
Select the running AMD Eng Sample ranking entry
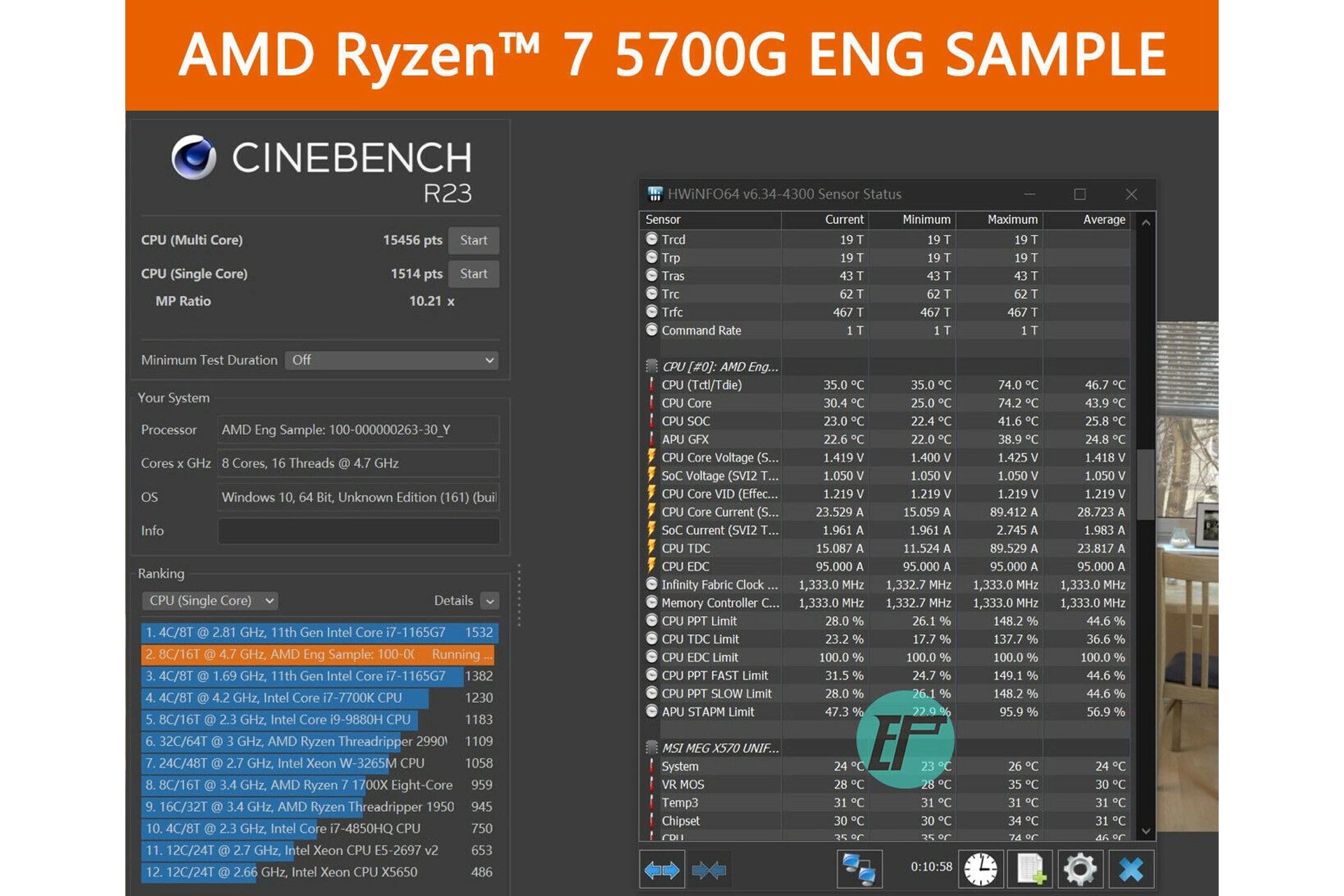(x=318, y=654)
